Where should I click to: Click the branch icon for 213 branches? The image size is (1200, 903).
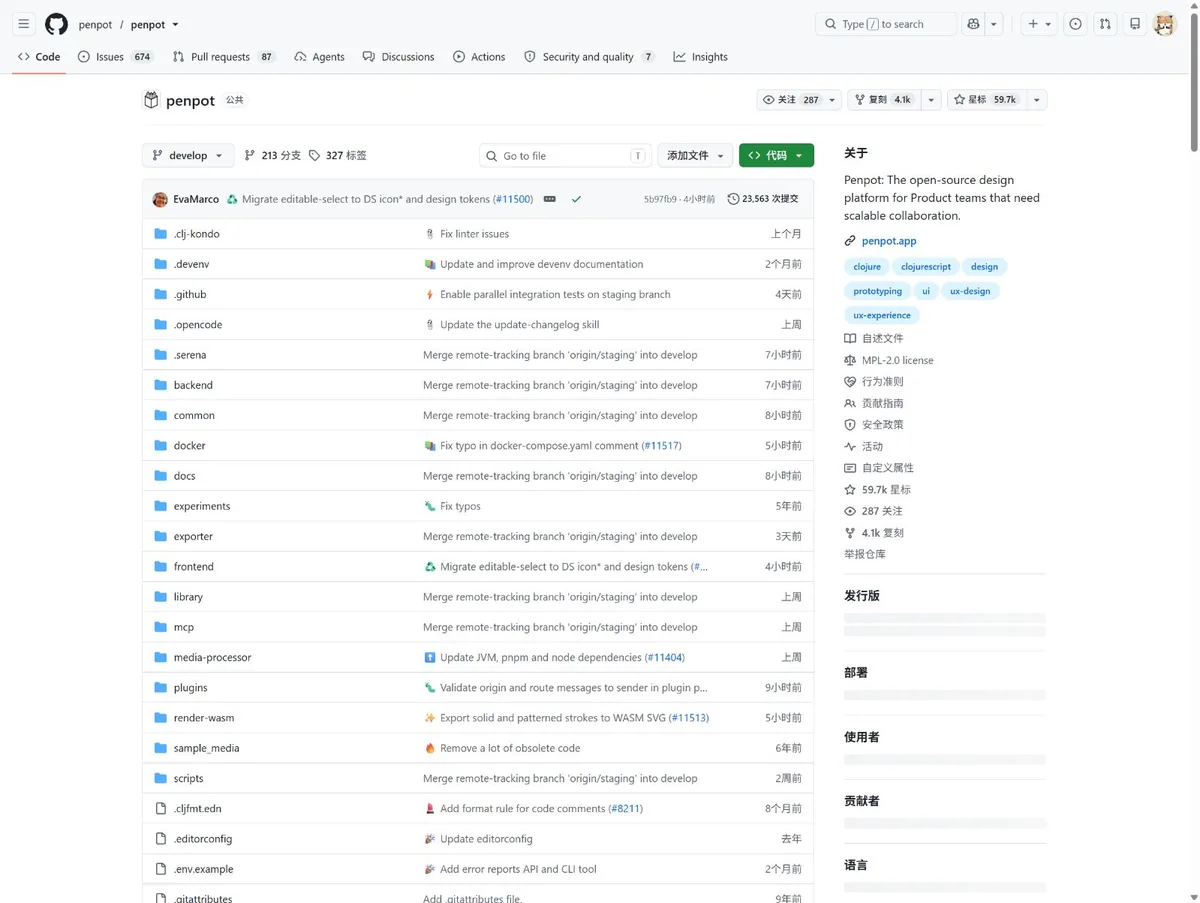tap(250, 155)
